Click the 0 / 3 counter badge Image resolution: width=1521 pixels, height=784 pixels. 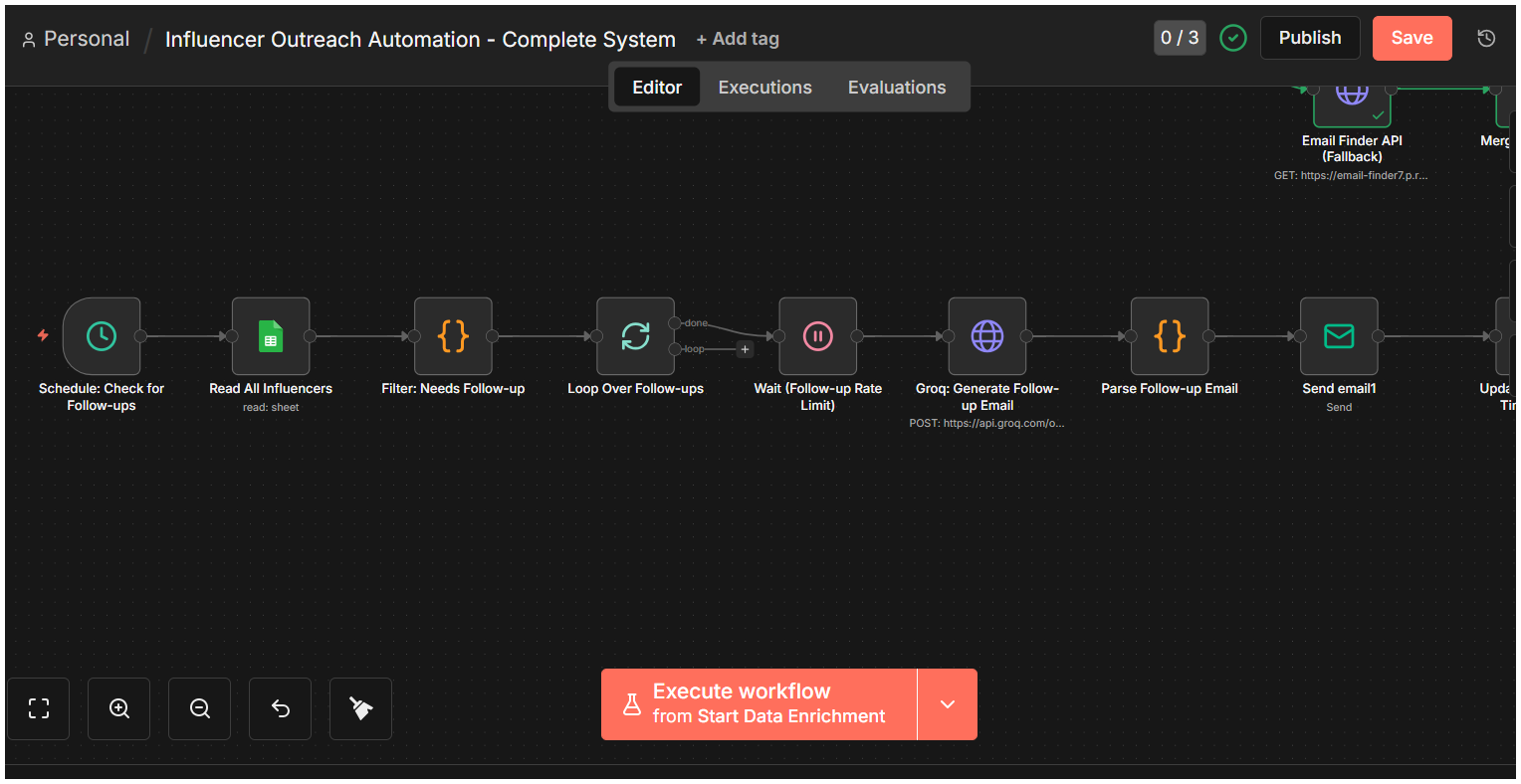1180,38
